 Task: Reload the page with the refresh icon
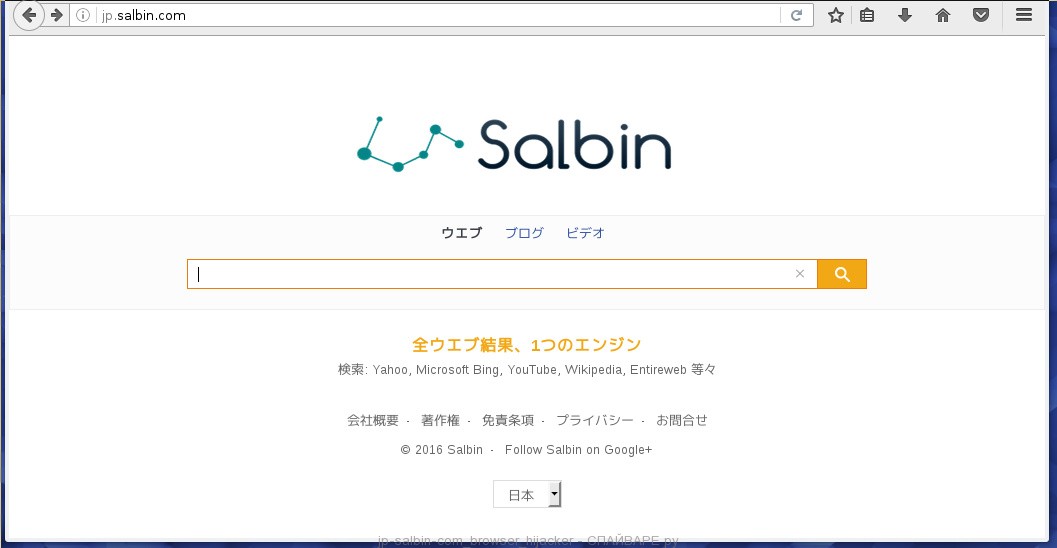pyautogui.click(x=796, y=15)
